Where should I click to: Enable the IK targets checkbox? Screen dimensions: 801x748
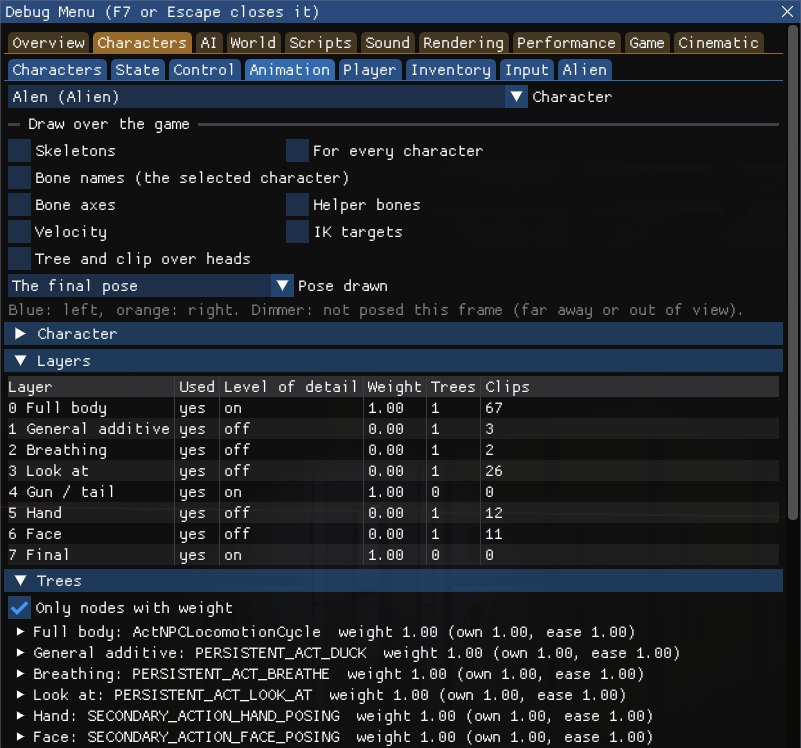coord(297,232)
